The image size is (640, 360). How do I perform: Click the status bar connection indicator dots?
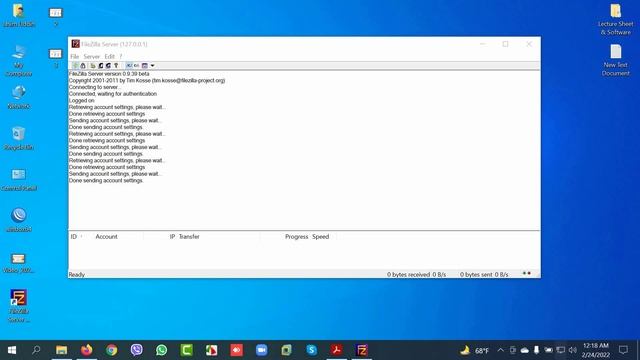click(x=527, y=273)
